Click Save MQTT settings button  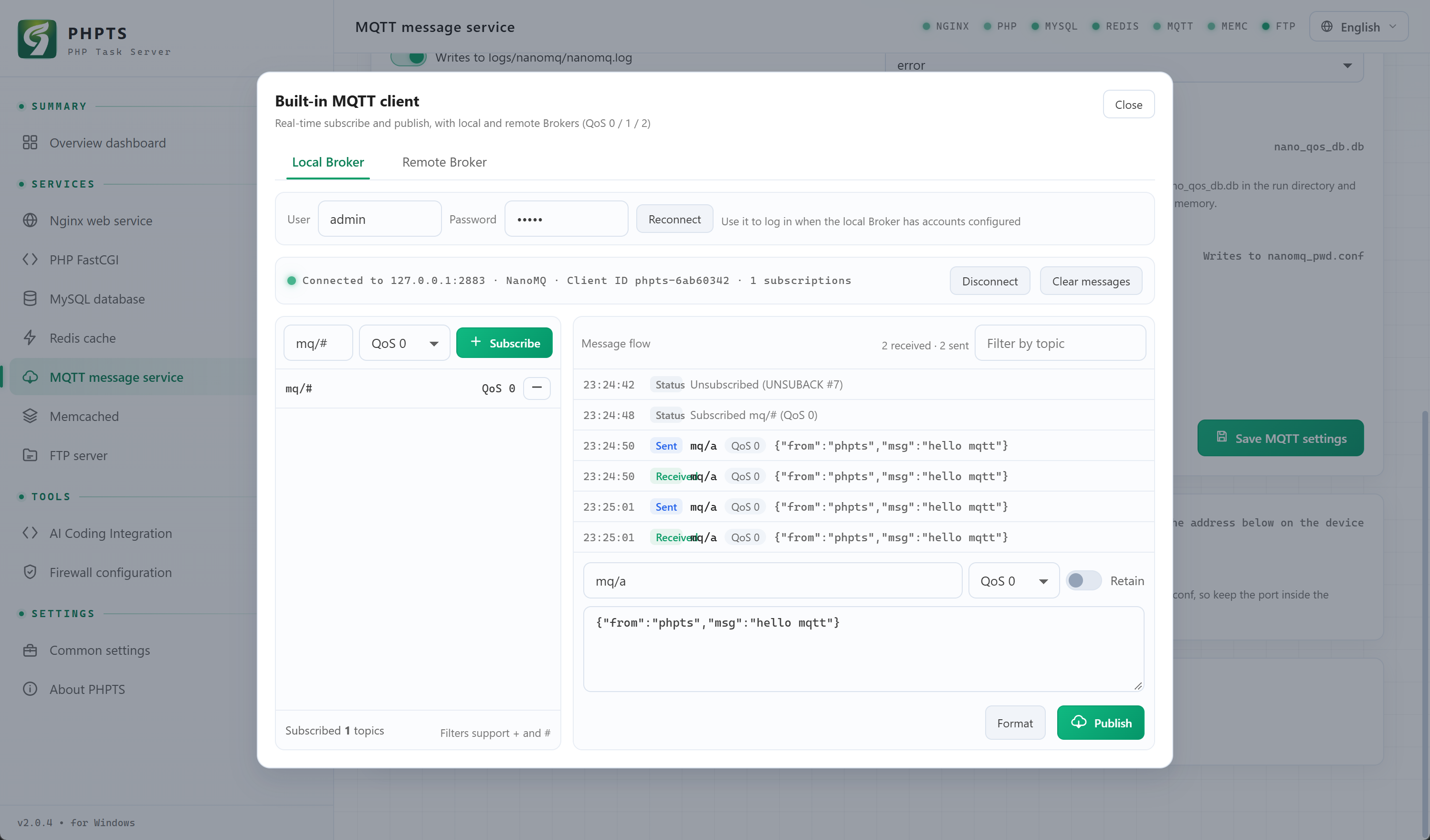point(1280,438)
